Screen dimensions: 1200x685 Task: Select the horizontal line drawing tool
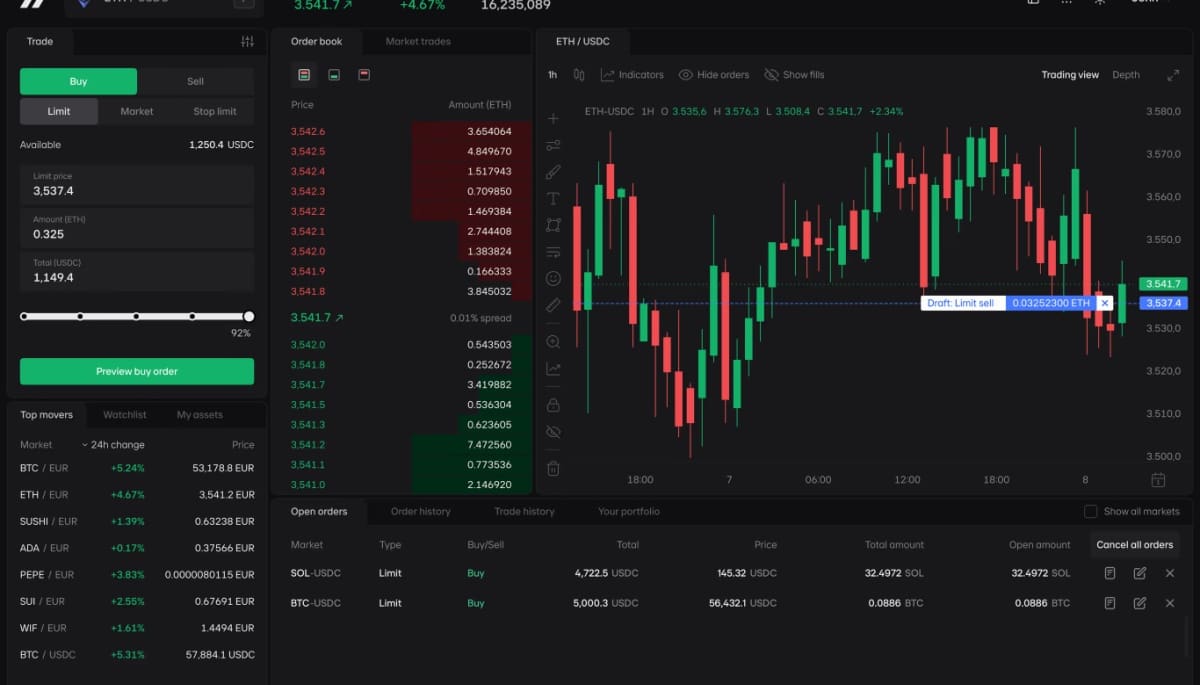(553, 145)
